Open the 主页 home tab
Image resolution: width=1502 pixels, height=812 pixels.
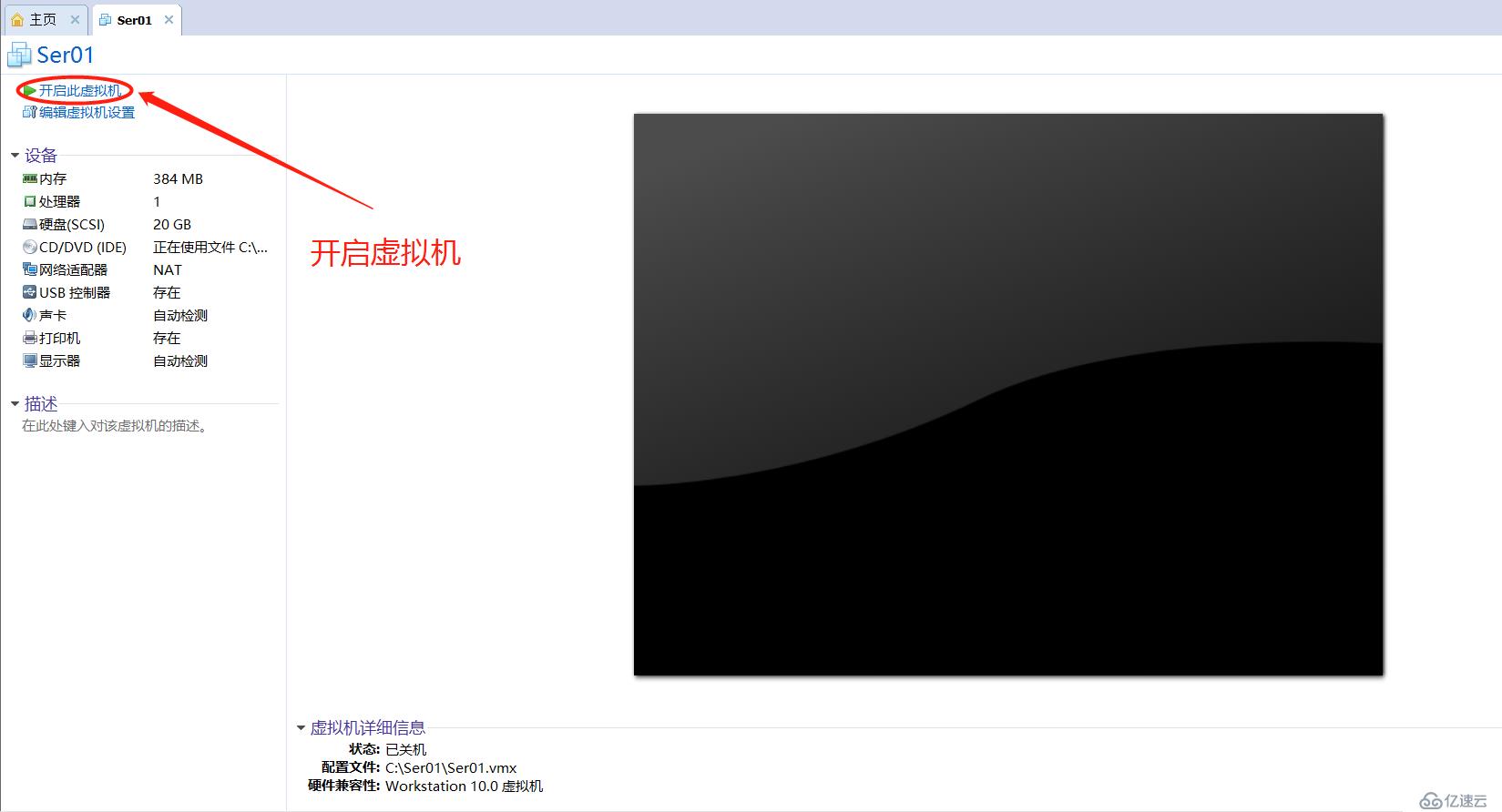[45, 19]
